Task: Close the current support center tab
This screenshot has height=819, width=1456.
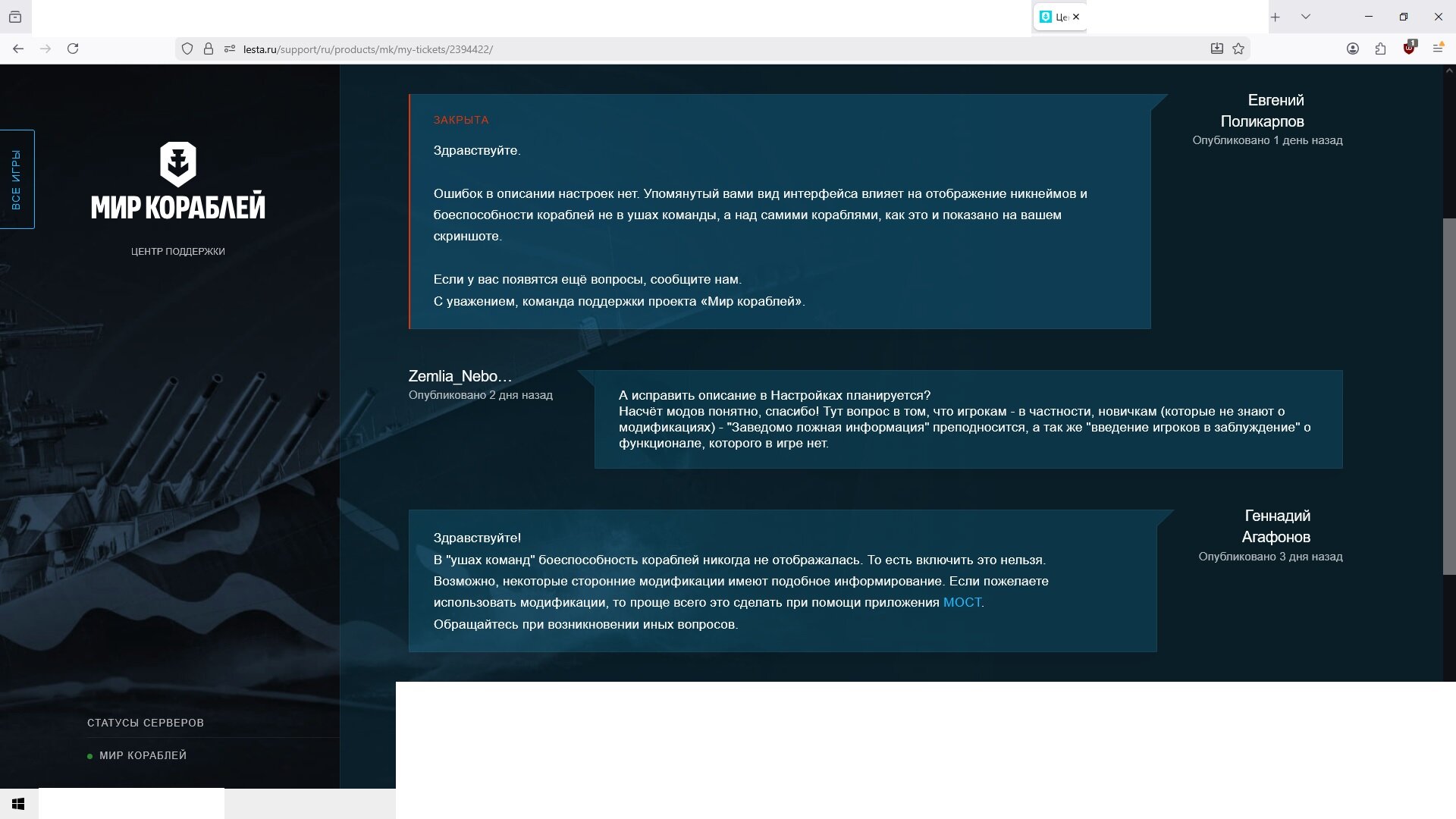Action: tap(1075, 17)
